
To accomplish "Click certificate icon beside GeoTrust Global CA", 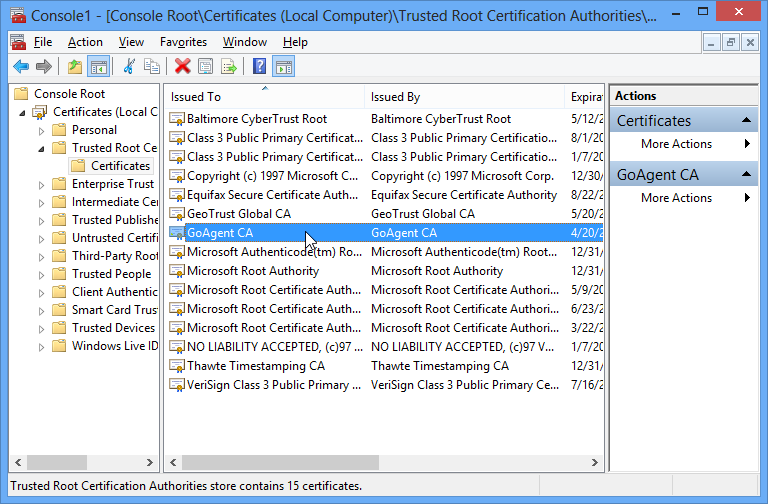I will pyautogui.click(x=176, y=214).
